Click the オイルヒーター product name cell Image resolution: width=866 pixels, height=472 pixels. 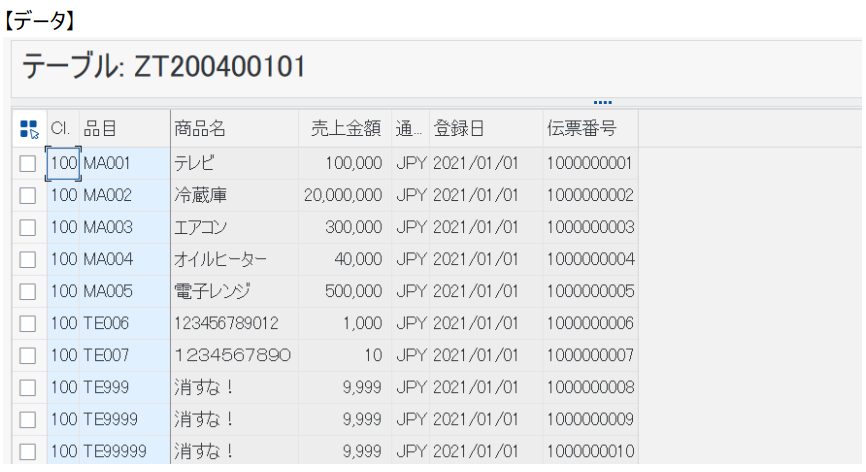(x=235, y=259)
